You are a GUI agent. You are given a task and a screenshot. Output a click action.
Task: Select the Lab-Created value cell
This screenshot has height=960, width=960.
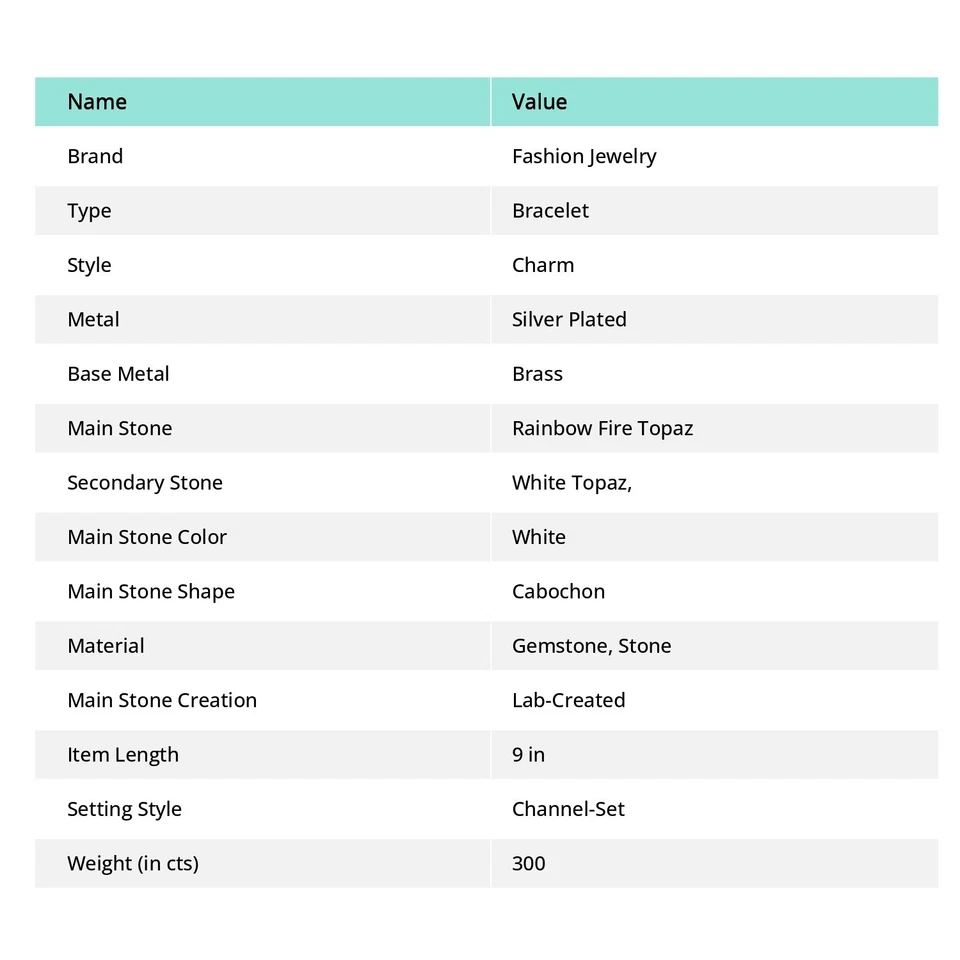[568, 700]
